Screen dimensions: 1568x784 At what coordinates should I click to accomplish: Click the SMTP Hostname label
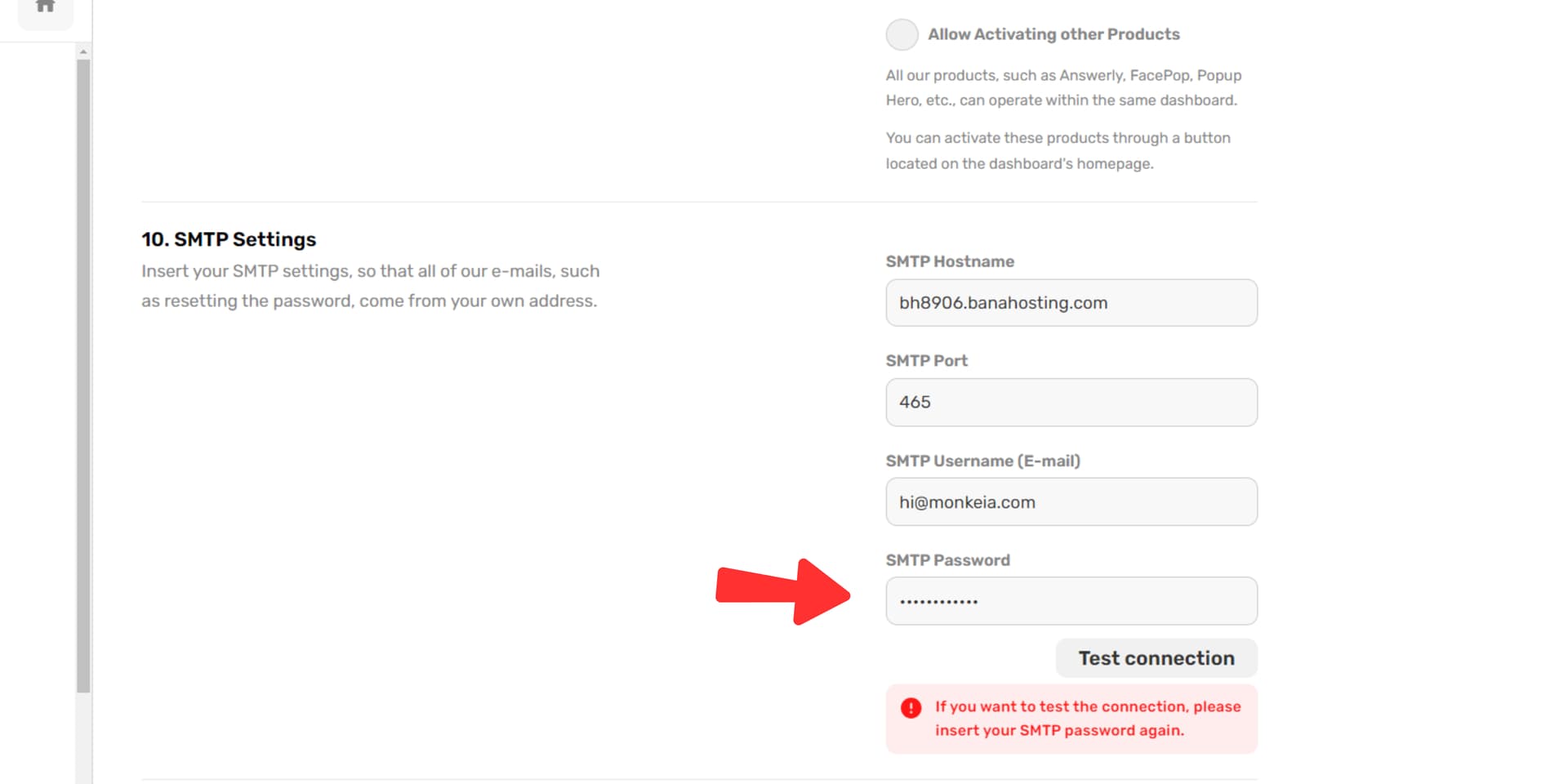[x=950, y=261]
